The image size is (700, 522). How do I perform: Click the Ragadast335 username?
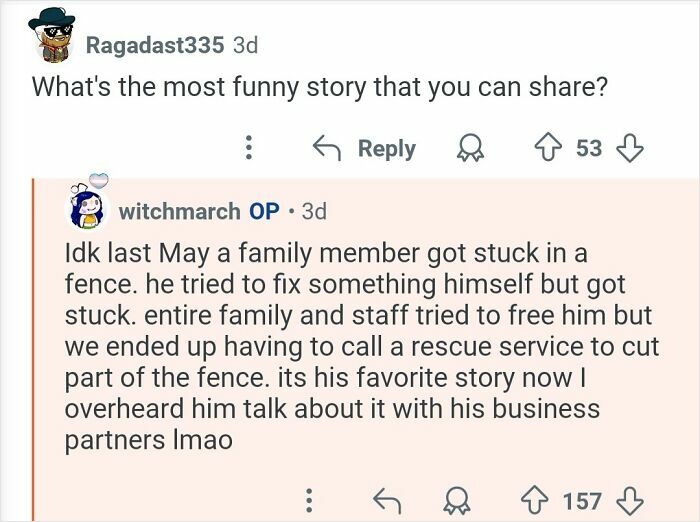154,44
